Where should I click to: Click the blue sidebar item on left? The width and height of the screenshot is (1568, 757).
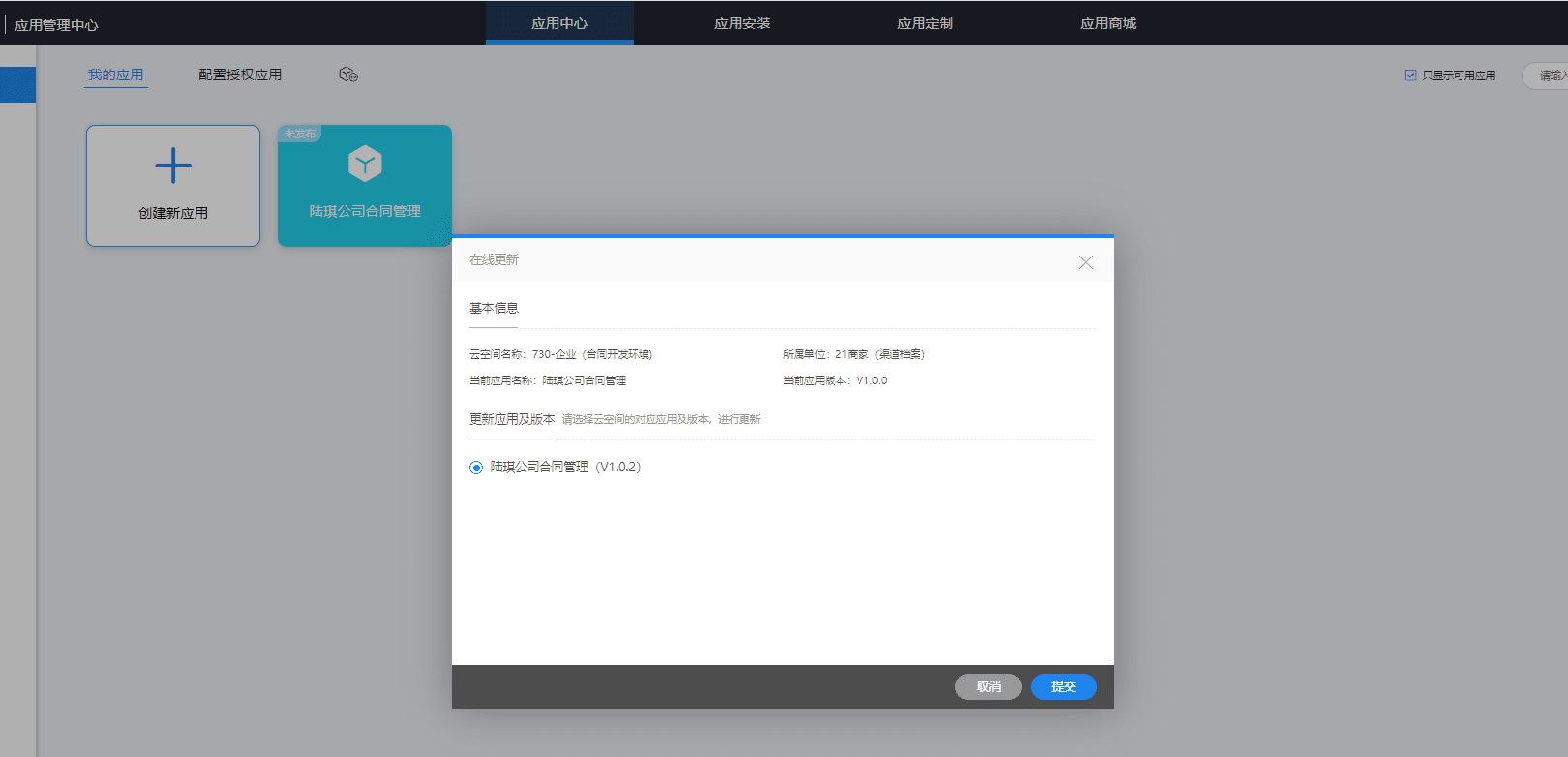click(x=17, y=84)
